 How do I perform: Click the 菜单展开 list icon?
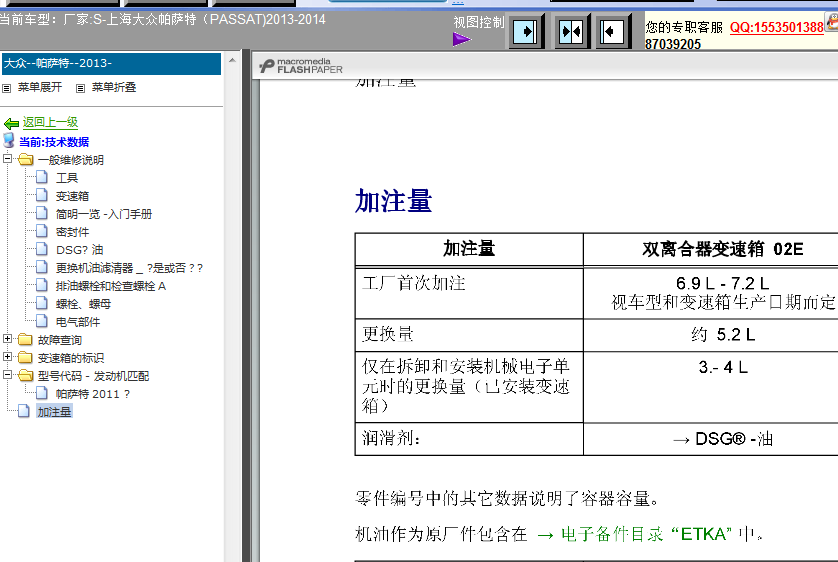point(7,88)
